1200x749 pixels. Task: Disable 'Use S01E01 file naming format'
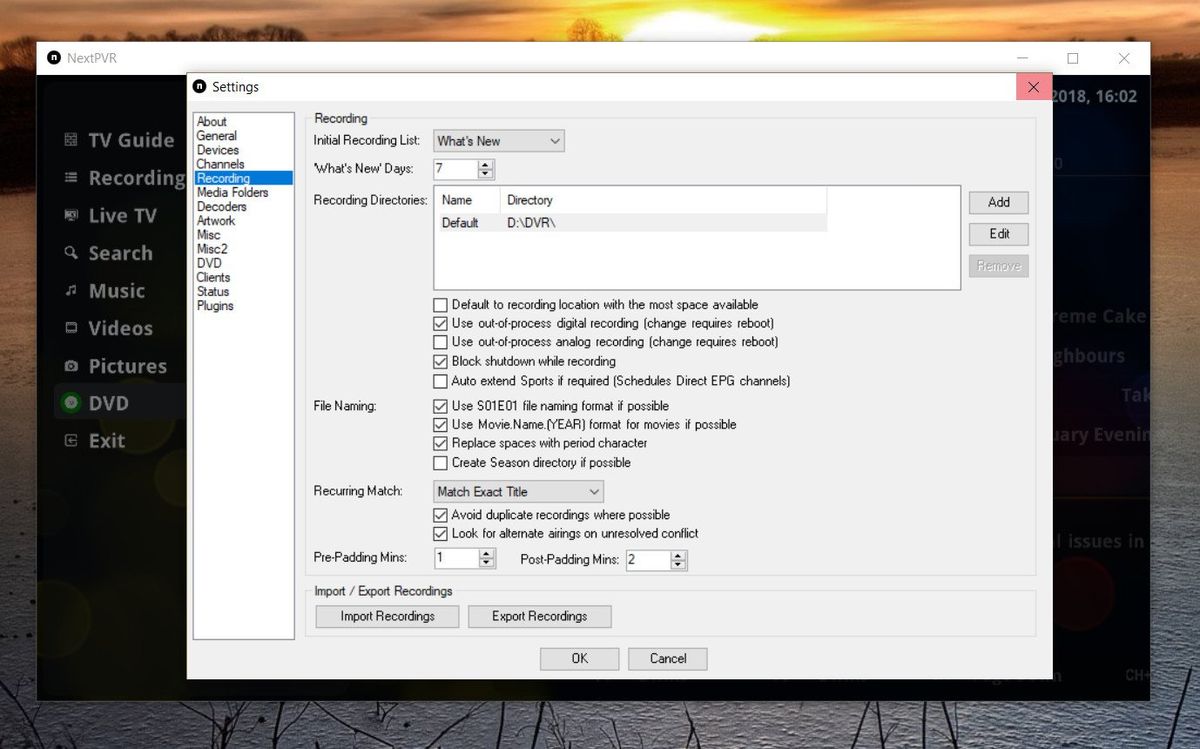[440, 406]
